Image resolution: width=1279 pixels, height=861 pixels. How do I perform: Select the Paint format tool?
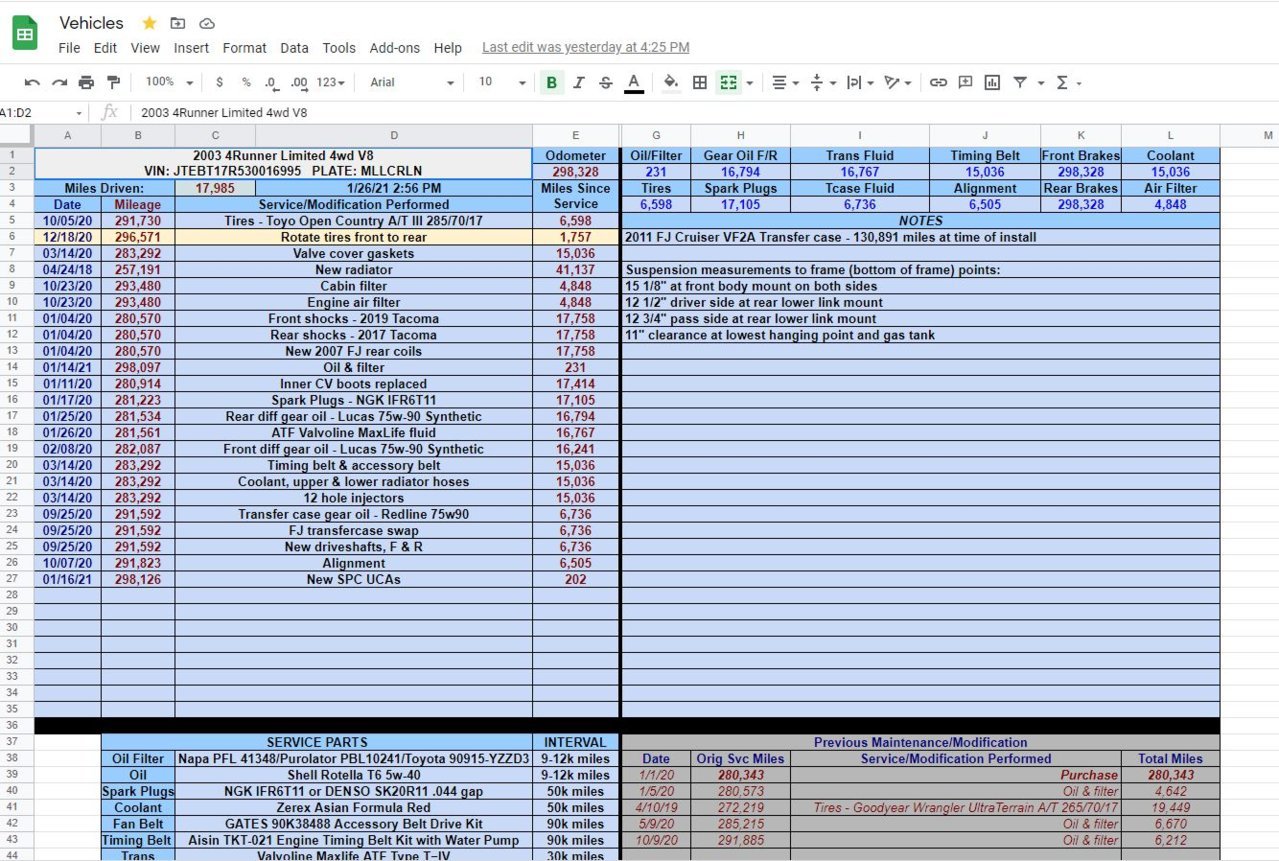pyautogui.click(x=113, y=82)
